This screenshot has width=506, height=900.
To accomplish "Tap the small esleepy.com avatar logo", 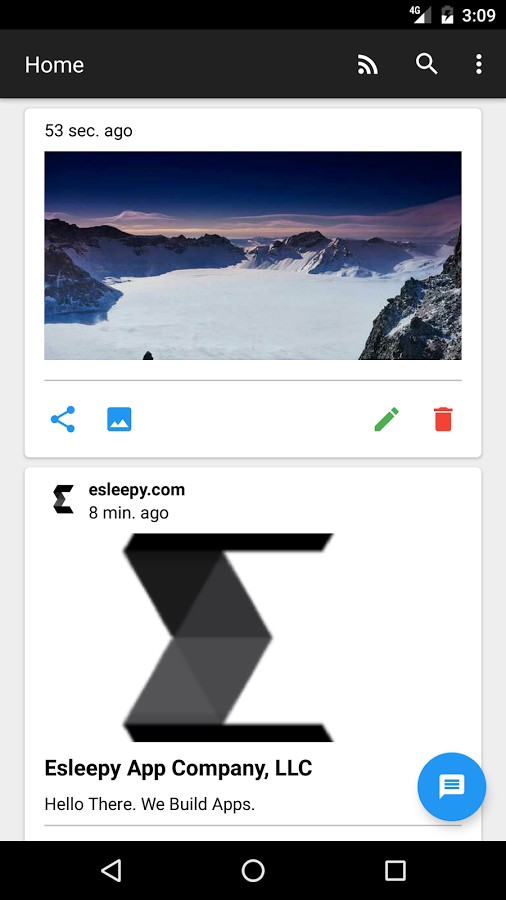I will coord(63,499).
